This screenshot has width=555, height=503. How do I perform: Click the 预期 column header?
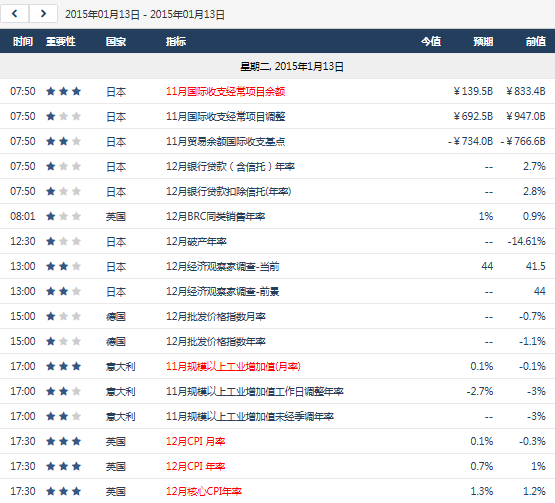[483, 41]
